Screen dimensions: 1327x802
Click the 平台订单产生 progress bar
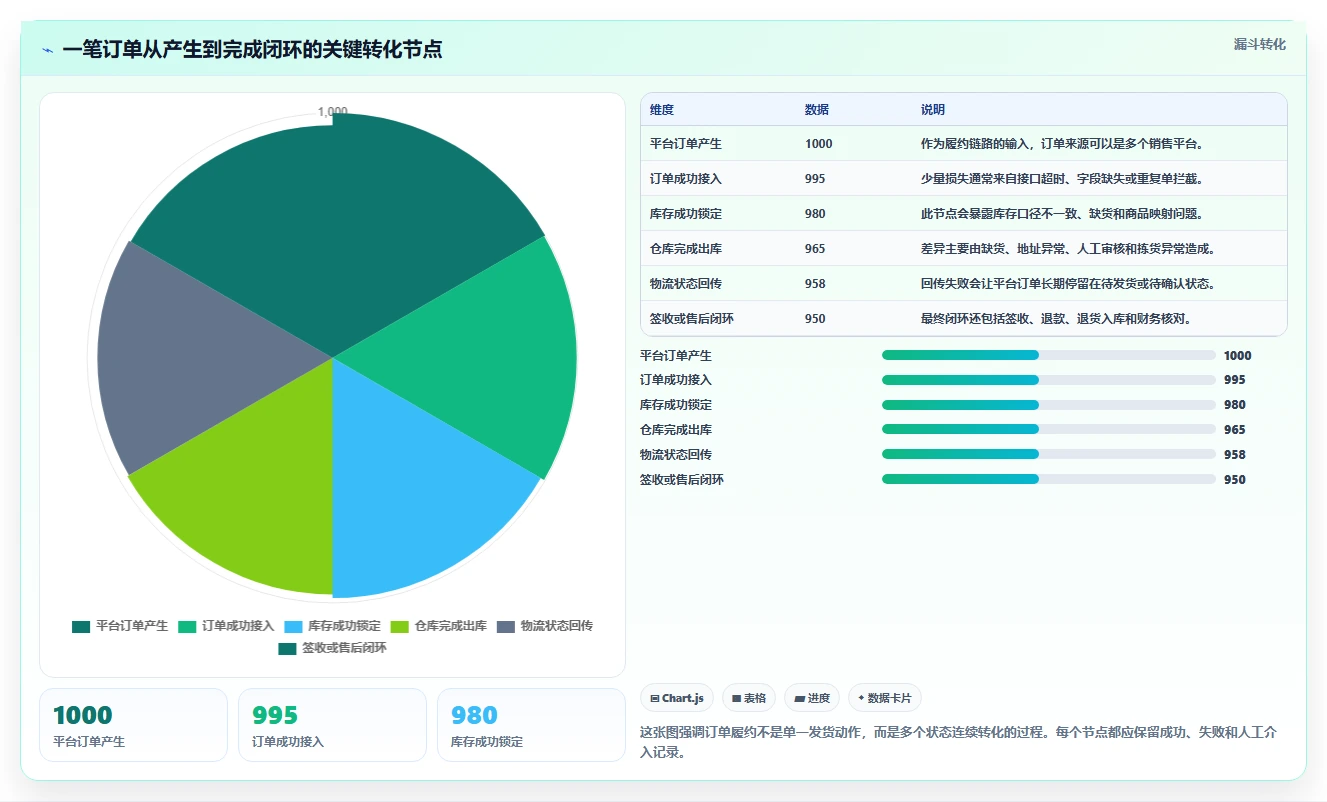point(1048,355)
